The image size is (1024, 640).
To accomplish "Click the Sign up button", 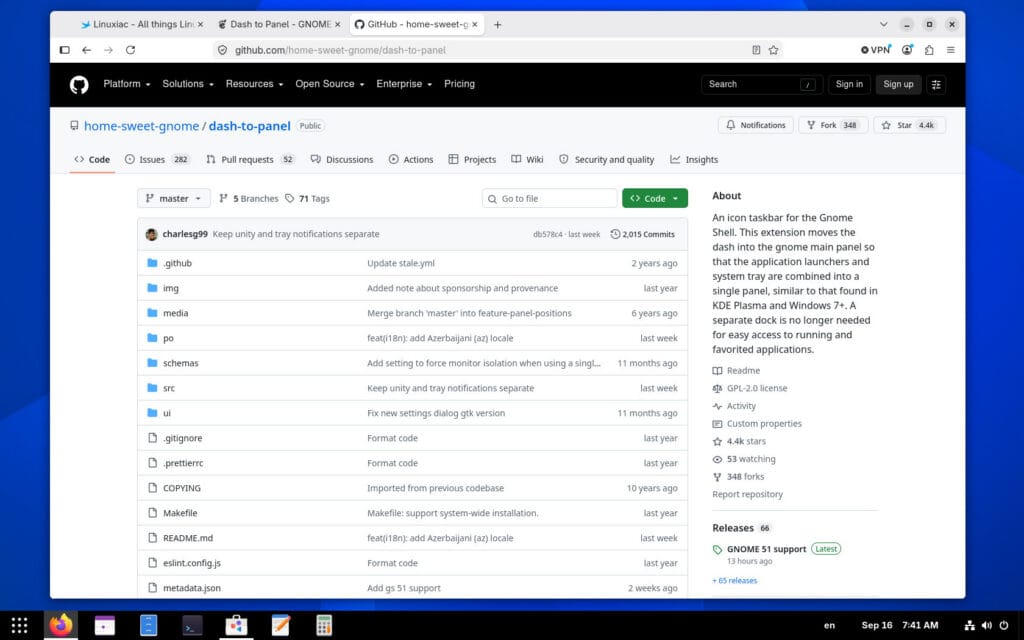I will tap(898, 84).
